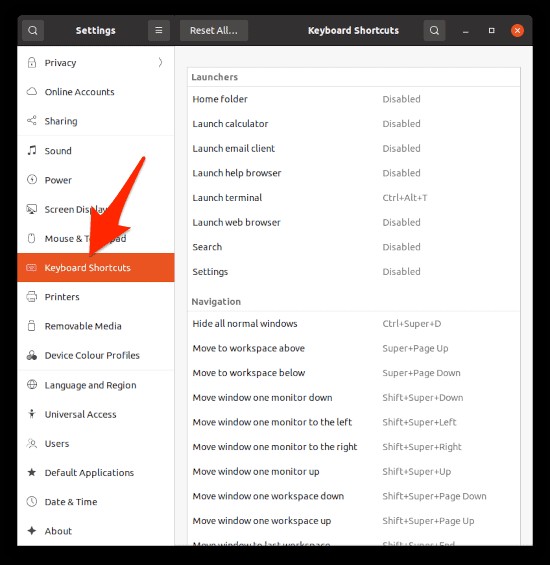Click the Reset All... button
The height and width of the screenshot is (565, 550).
[x=214, y=30]
